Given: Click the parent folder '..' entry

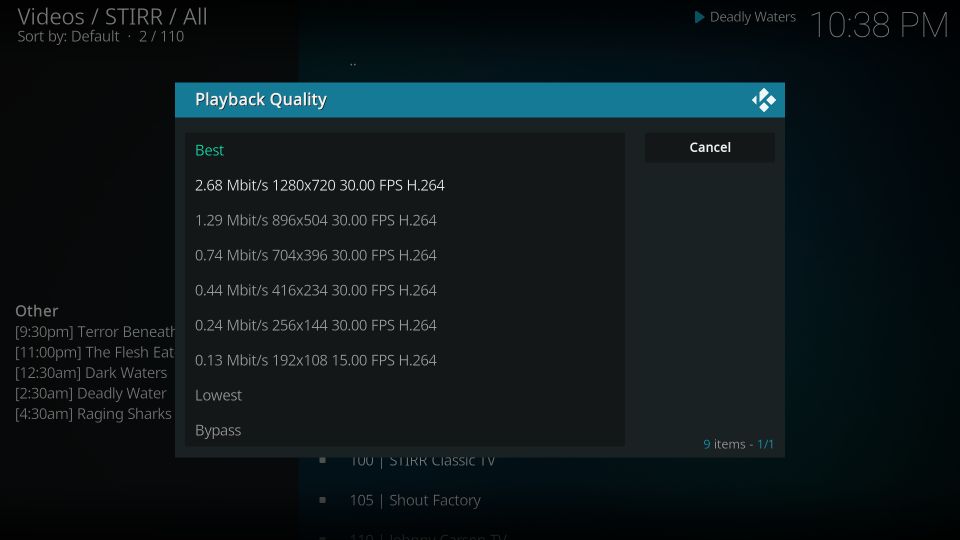Looking at the screenshot, I should click(353, 62).
